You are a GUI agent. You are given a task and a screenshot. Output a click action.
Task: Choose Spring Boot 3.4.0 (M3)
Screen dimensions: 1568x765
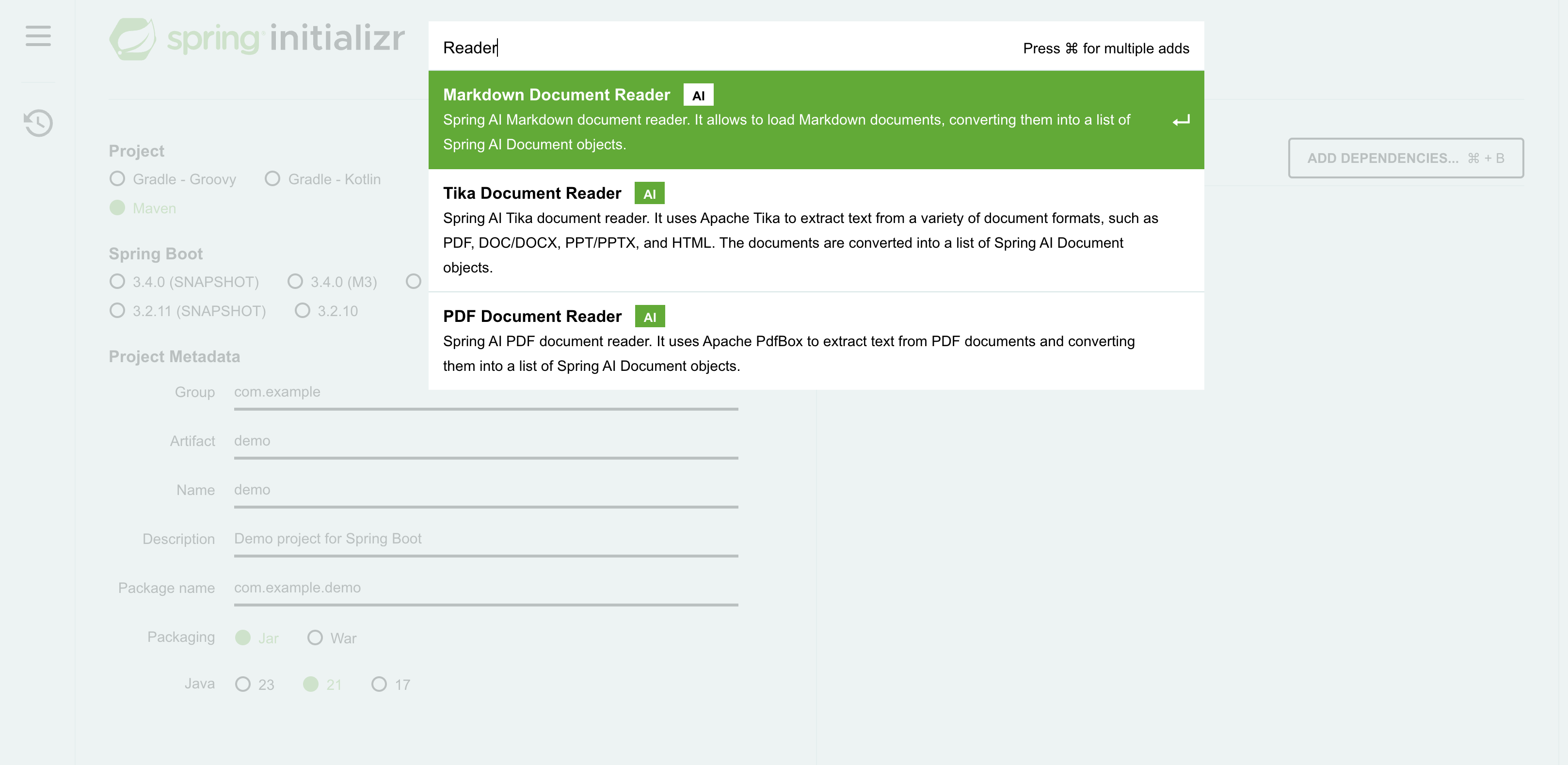click(x=332, y=282)
